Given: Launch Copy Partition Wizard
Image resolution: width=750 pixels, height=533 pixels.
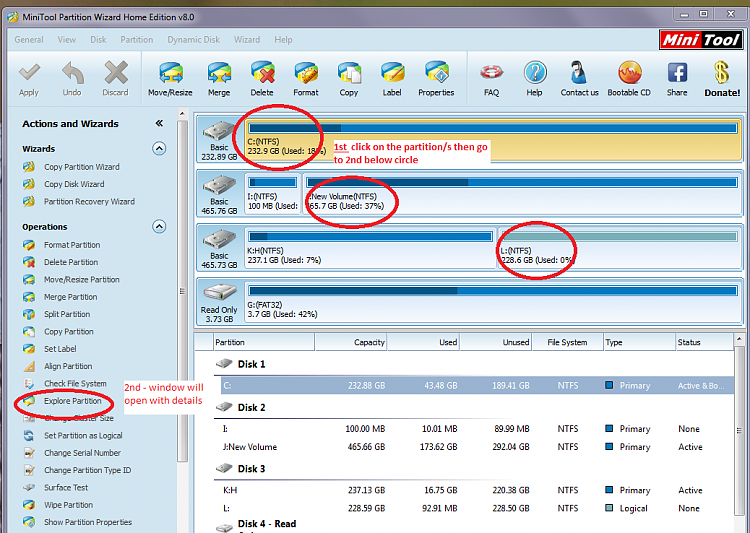Looking at the screenshot, I should click(x=82, y=167).
